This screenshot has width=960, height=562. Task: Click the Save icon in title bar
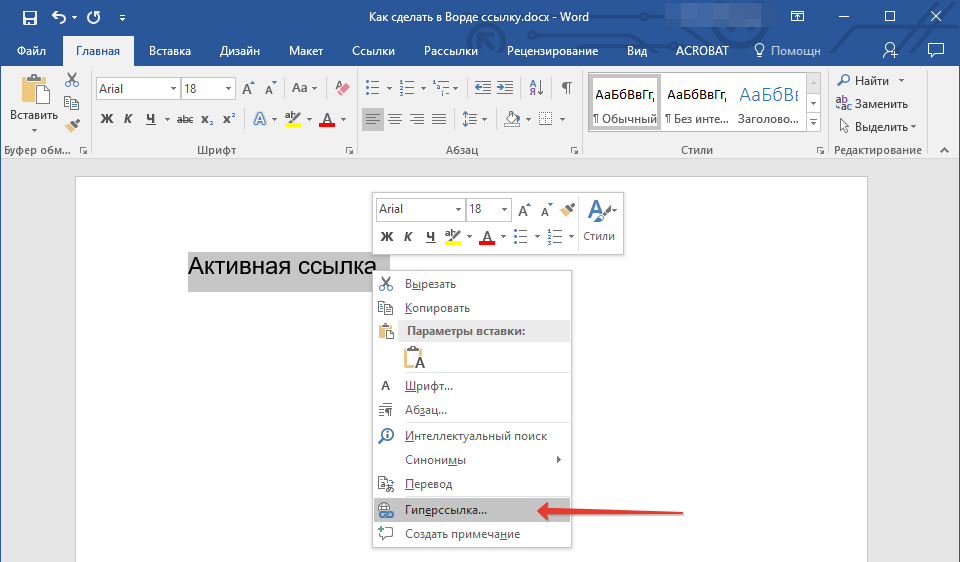point(29,17)
